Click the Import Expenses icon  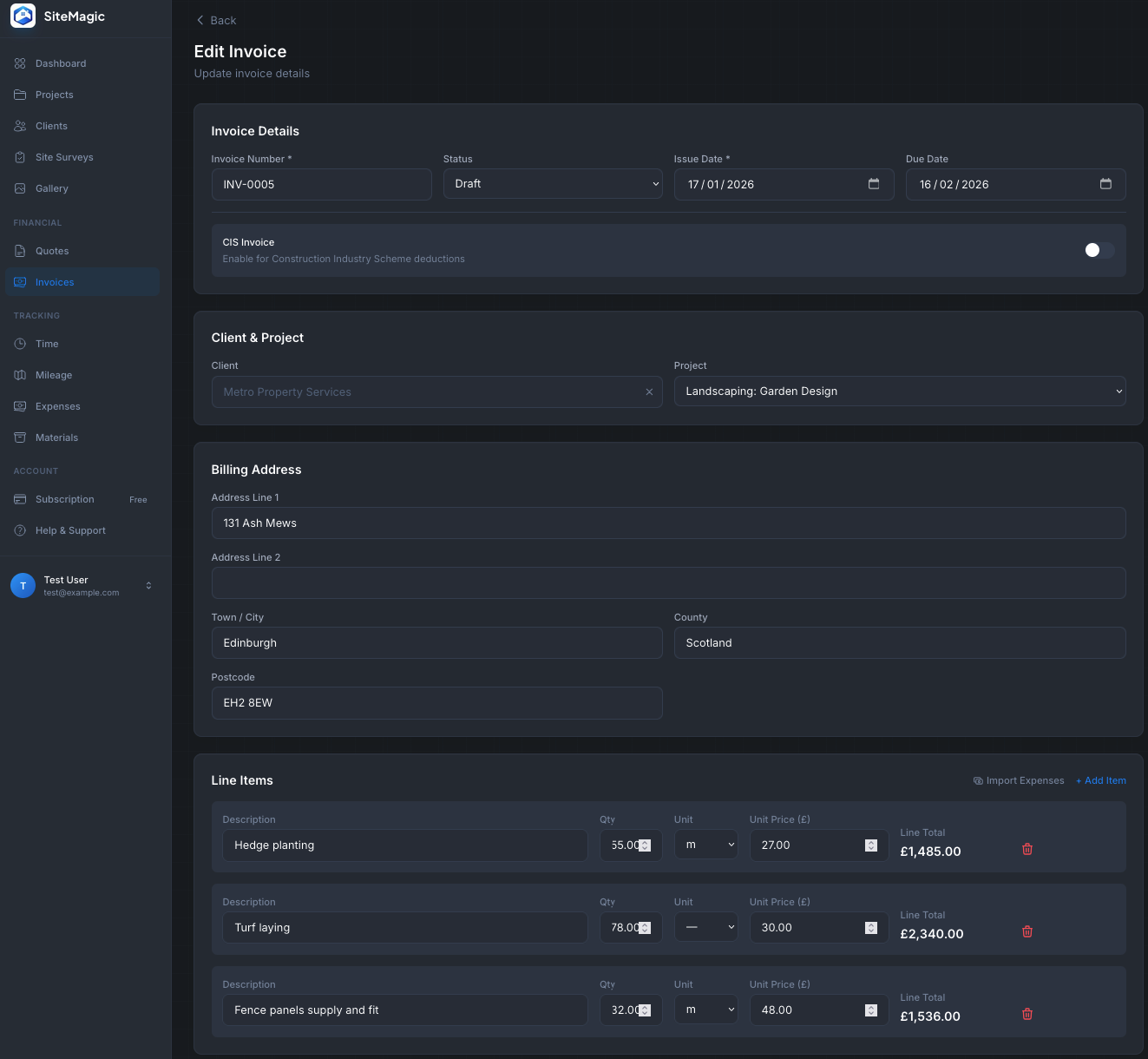tap(980, 780)
